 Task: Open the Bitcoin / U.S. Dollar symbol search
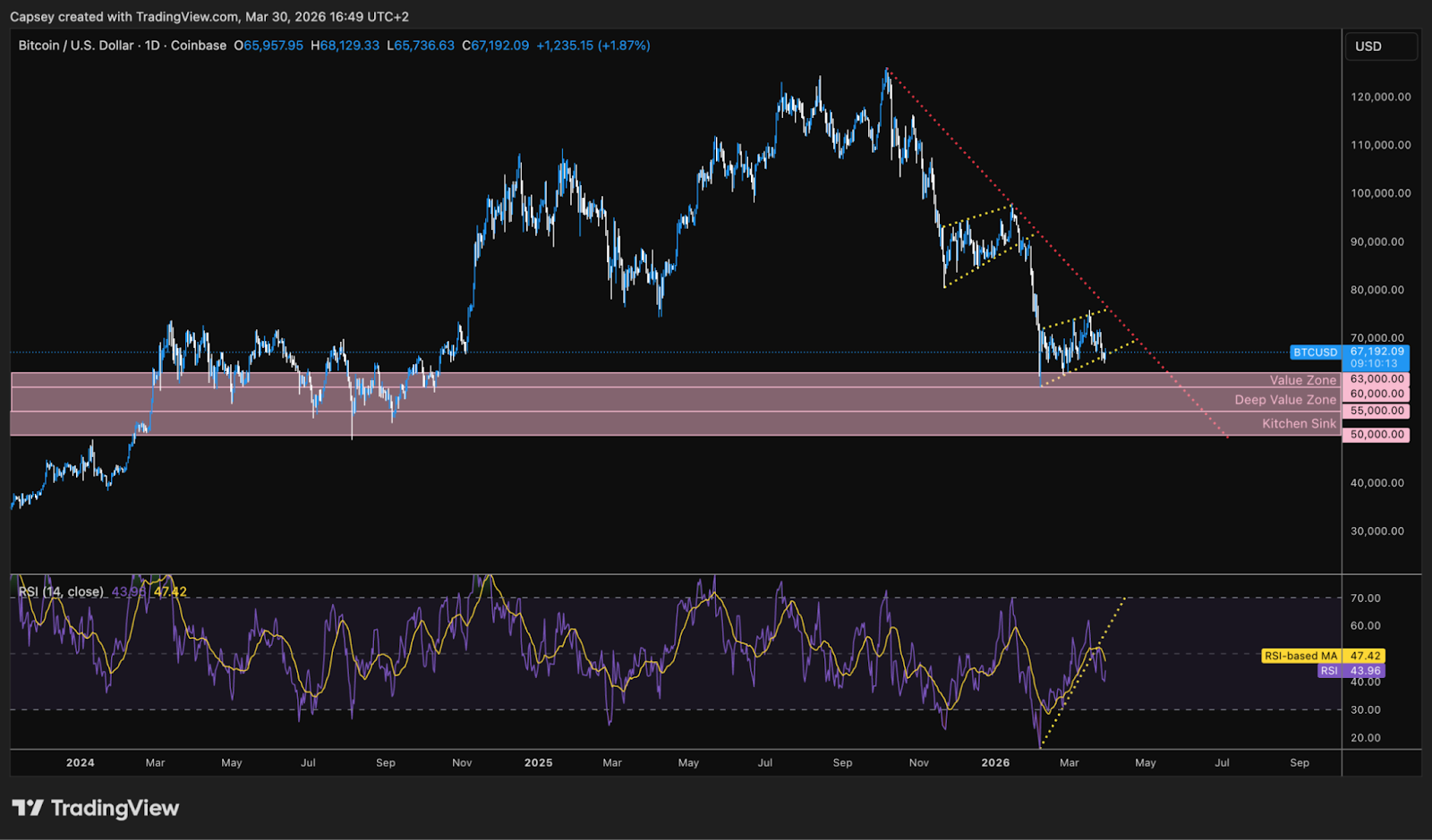point(76,45)
